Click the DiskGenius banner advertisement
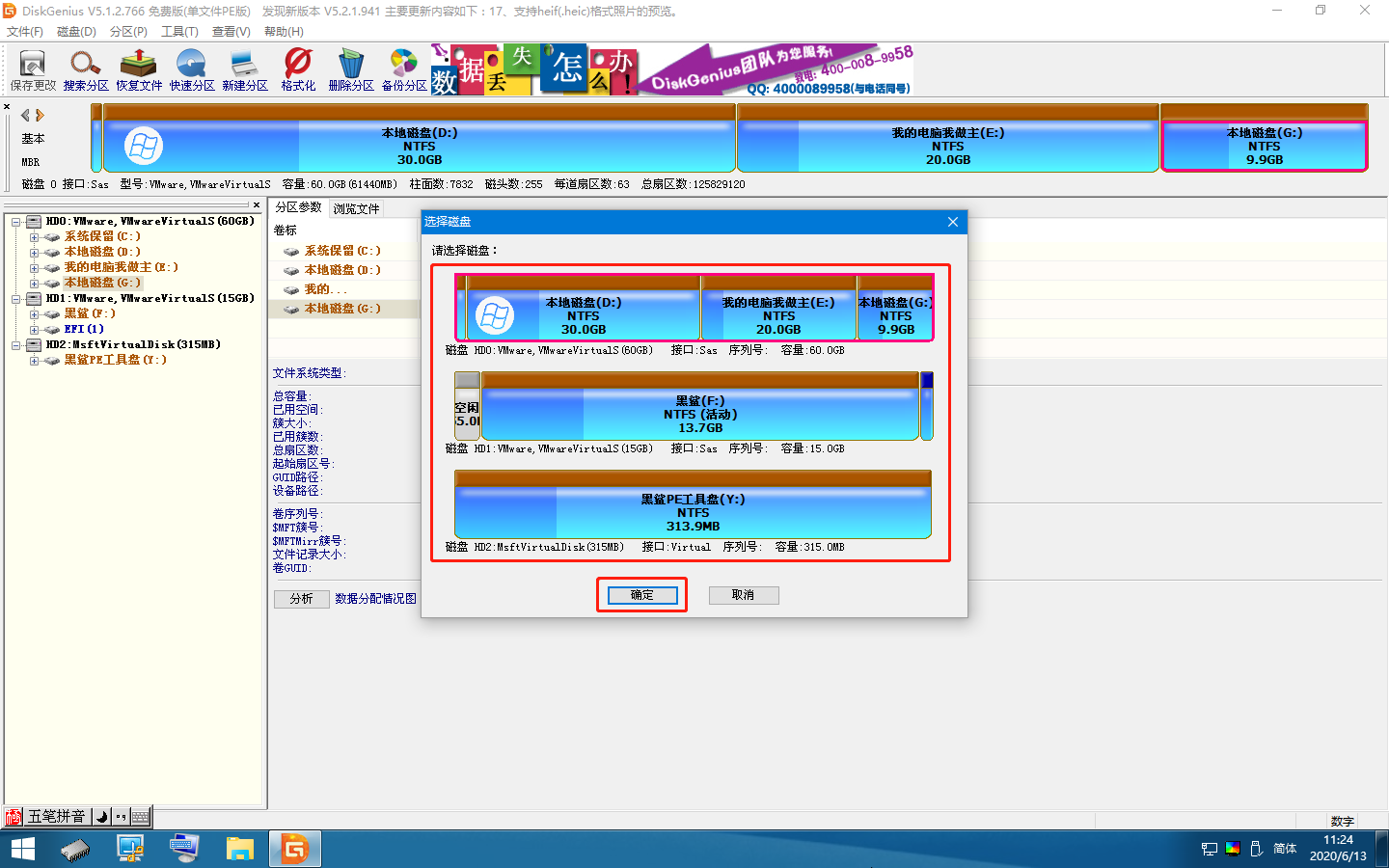The height and width of the screenshot is (868, 1389). (x=672, y=69)
